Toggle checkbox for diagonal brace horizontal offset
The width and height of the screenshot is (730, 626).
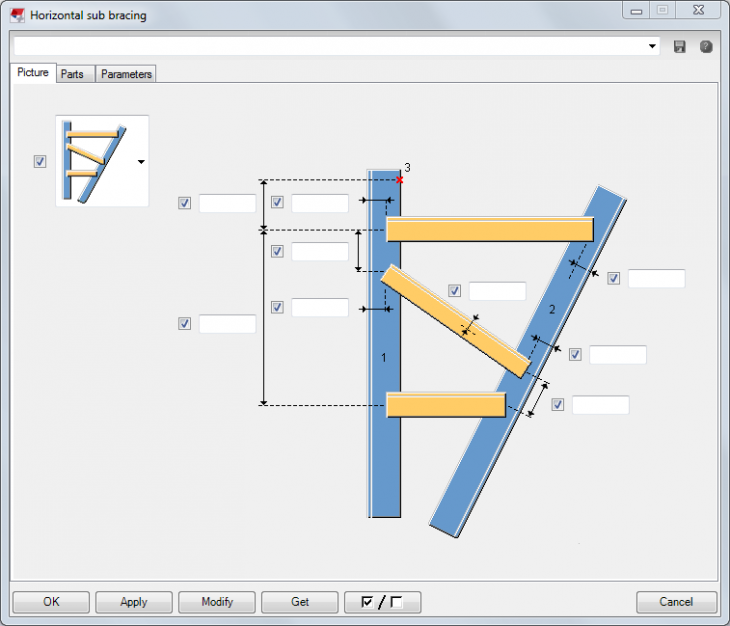click(277, 307)
